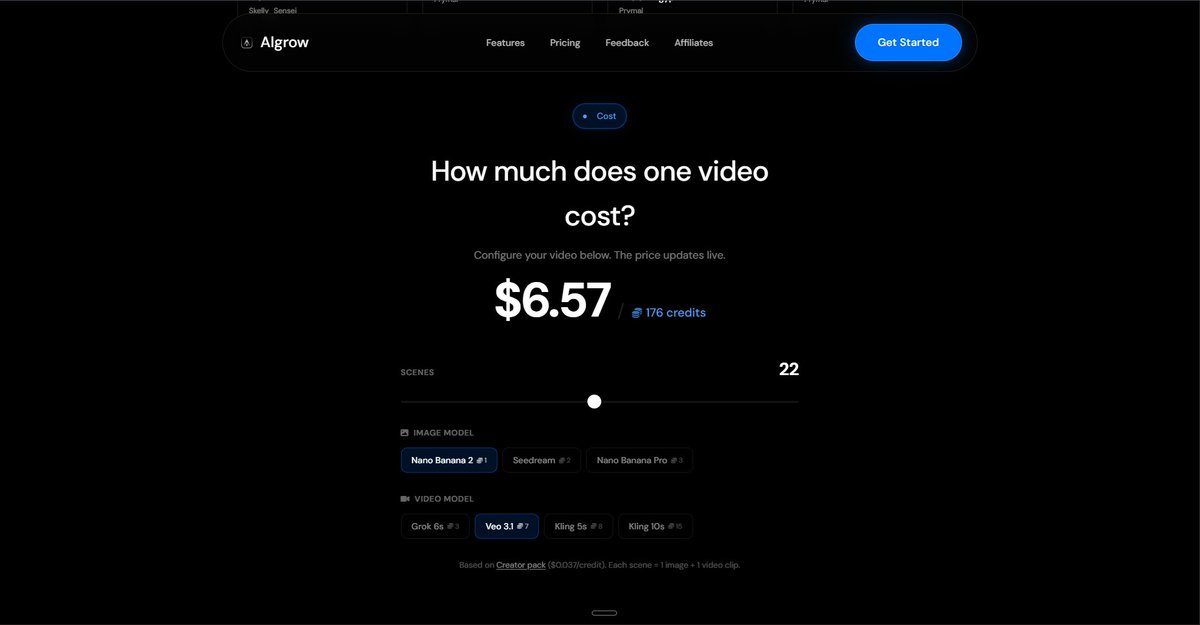Click the credits coin icon by 176 credits
The image size is (1200, 625).
click(636, 313)
